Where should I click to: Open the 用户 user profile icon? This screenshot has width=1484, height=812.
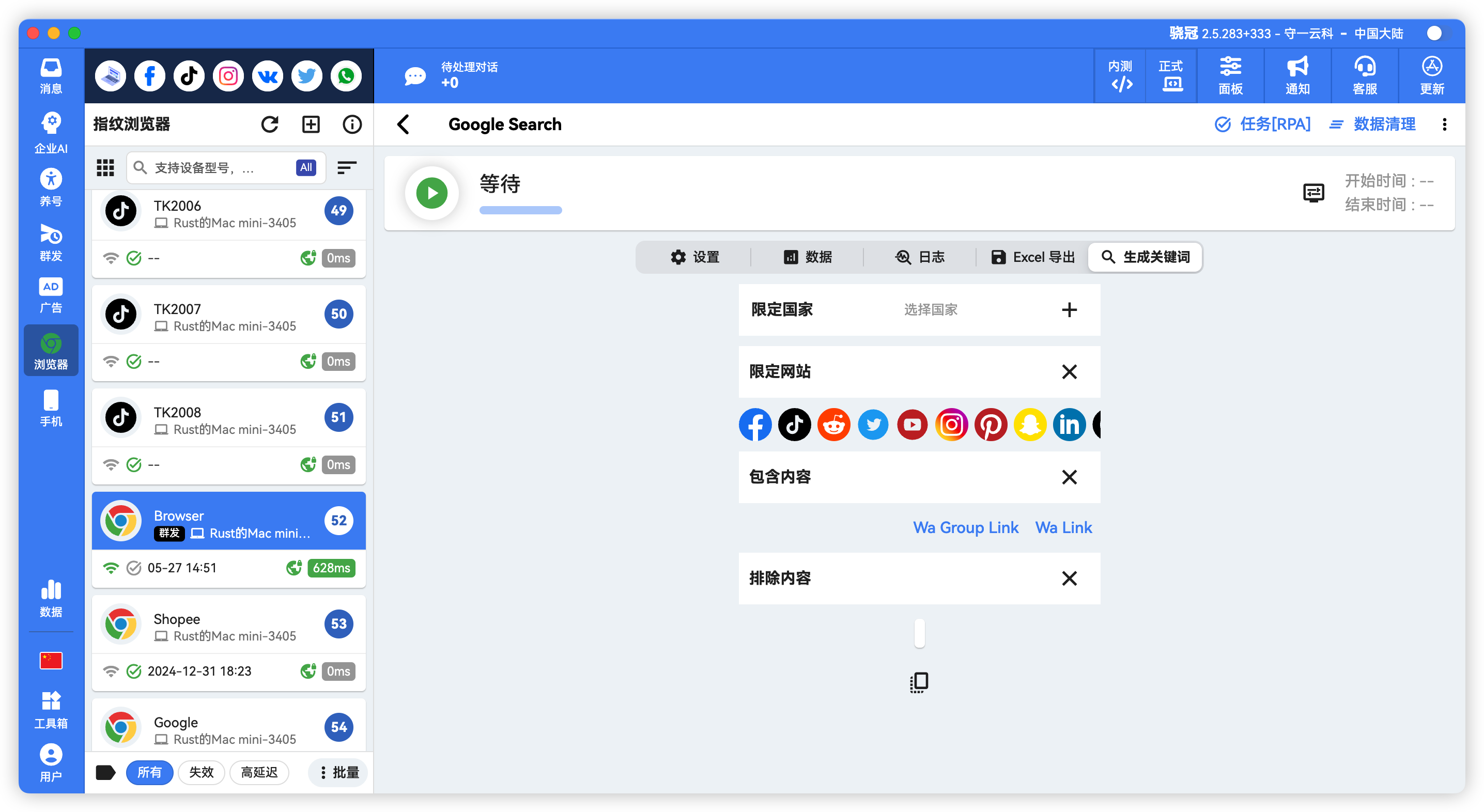point(51,763)
